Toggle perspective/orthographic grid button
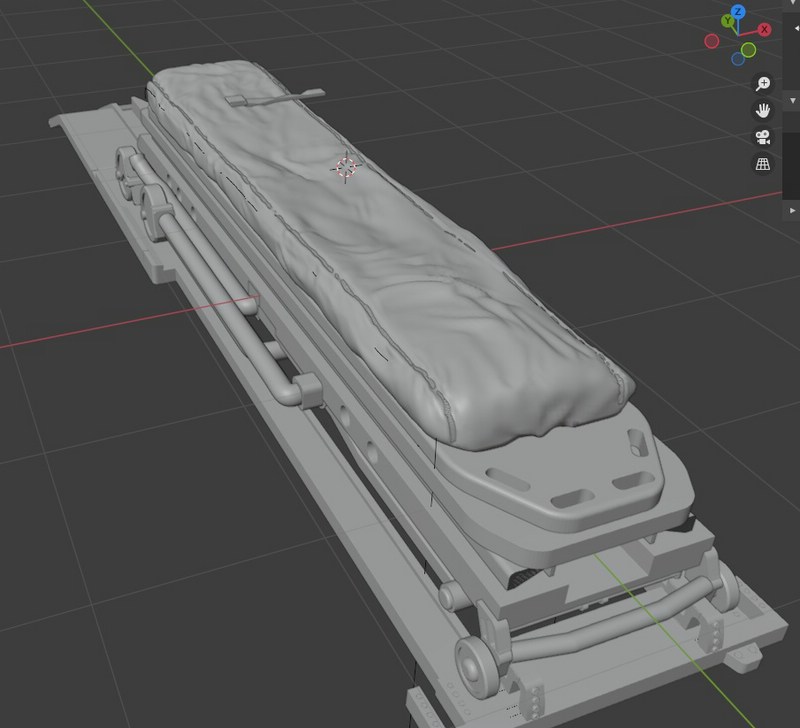800x728 pixels. pyautogui.click(x=763, y=164)
